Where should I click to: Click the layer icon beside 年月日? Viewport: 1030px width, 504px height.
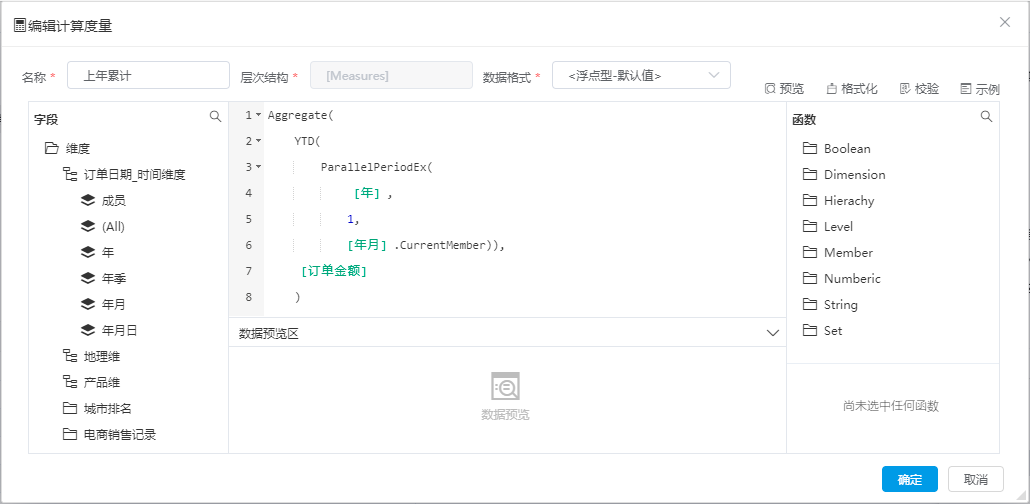tap(87, 331)
